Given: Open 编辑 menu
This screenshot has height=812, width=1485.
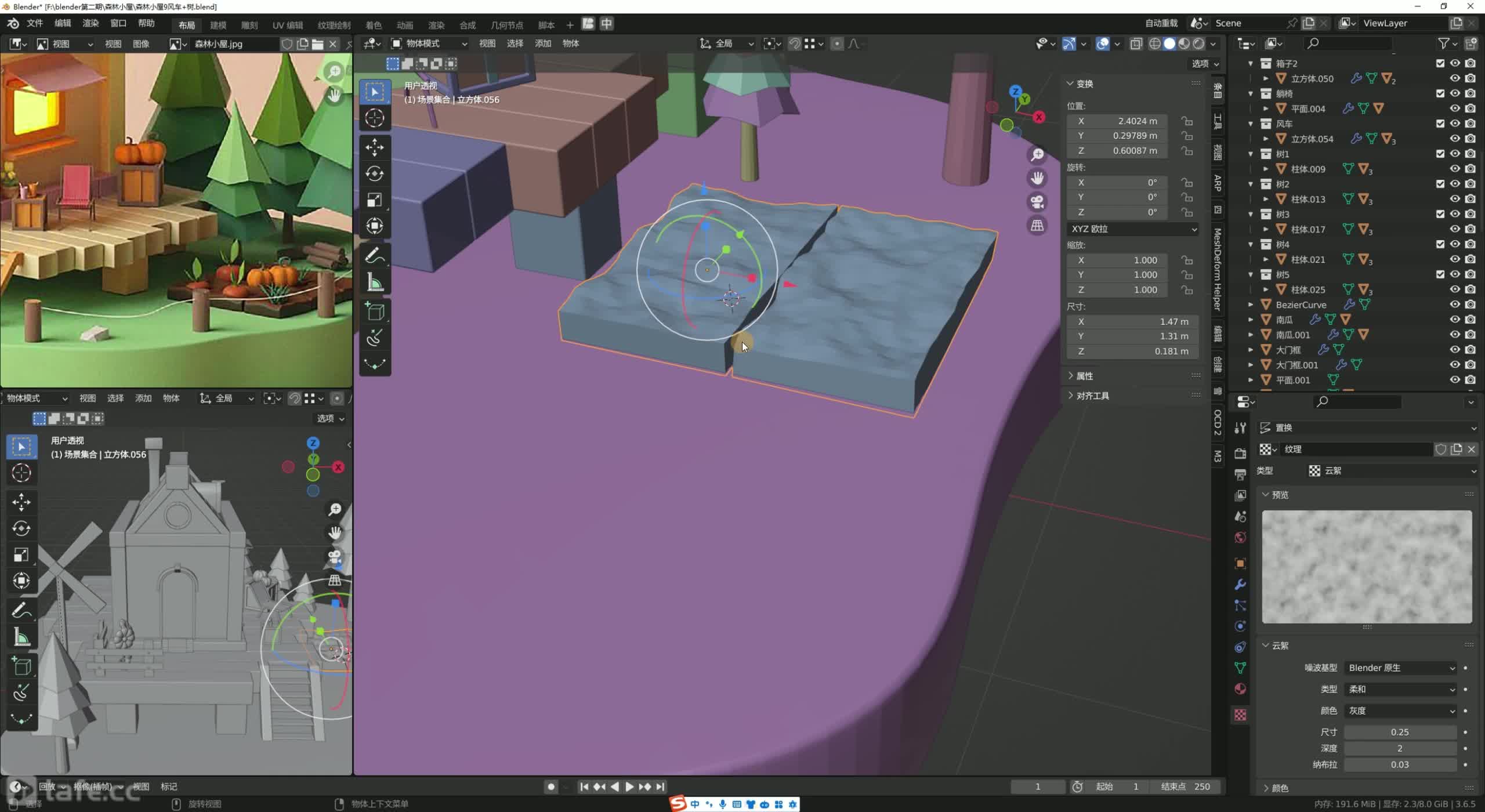Looking at the screenshot, I should (63, 23).
